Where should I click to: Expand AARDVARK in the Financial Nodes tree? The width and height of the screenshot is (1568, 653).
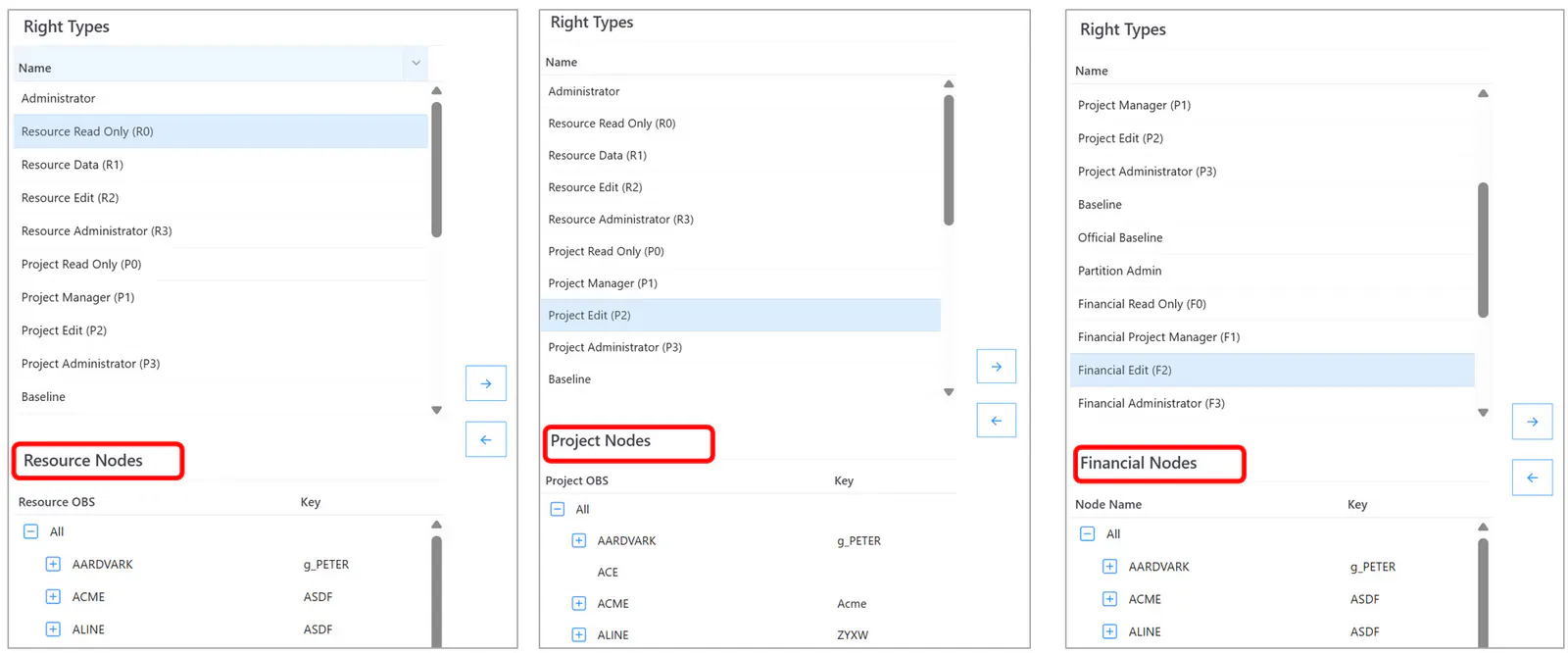1109,567
